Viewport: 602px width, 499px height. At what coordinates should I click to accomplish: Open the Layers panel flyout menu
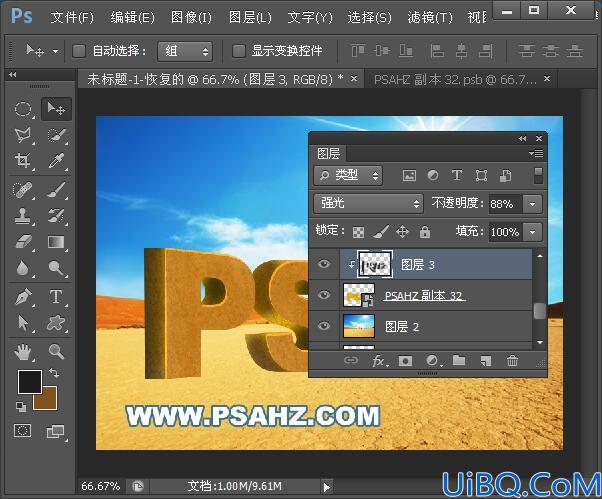point(536,154)
